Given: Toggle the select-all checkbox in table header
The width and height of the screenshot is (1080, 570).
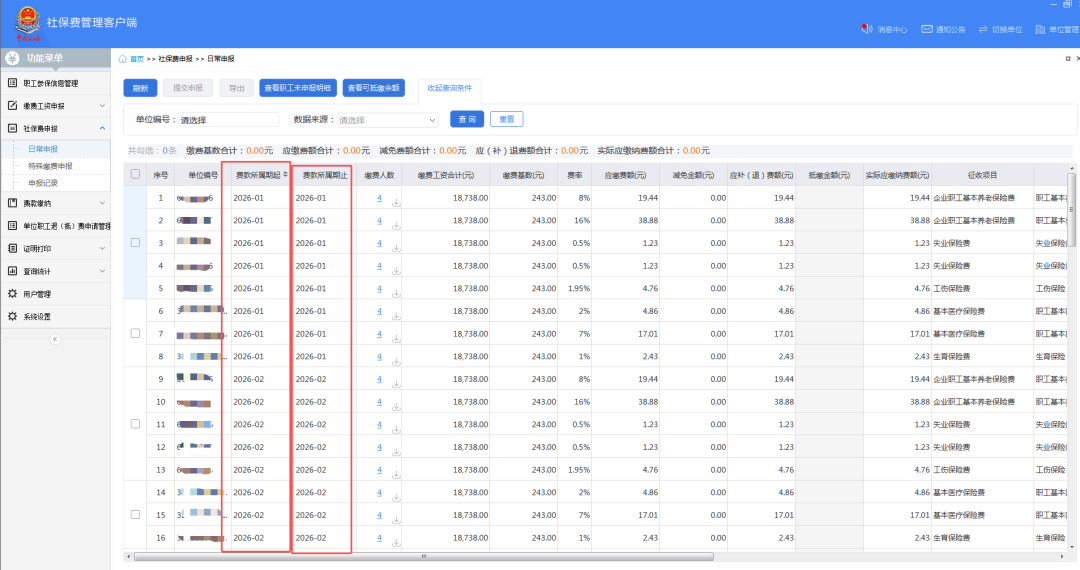Looking at the screenshot, I should click(136, 174).
